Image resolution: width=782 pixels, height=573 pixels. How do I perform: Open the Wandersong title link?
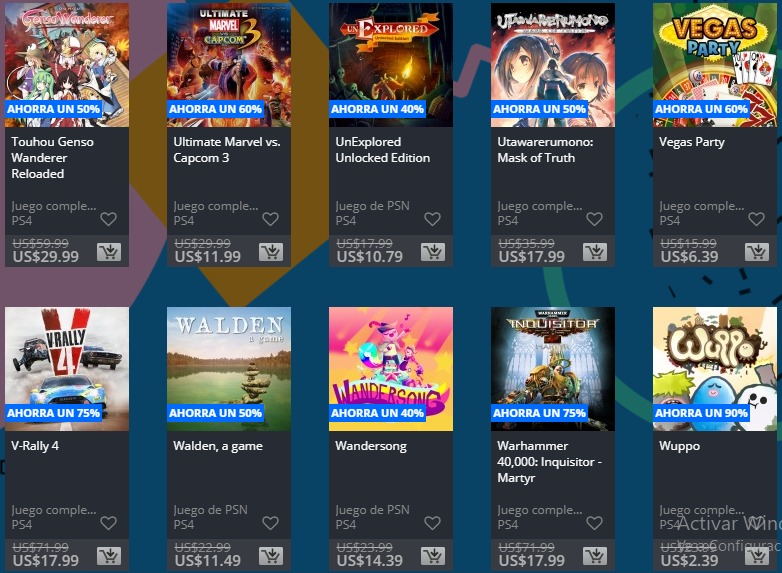[x=371, y=446]
